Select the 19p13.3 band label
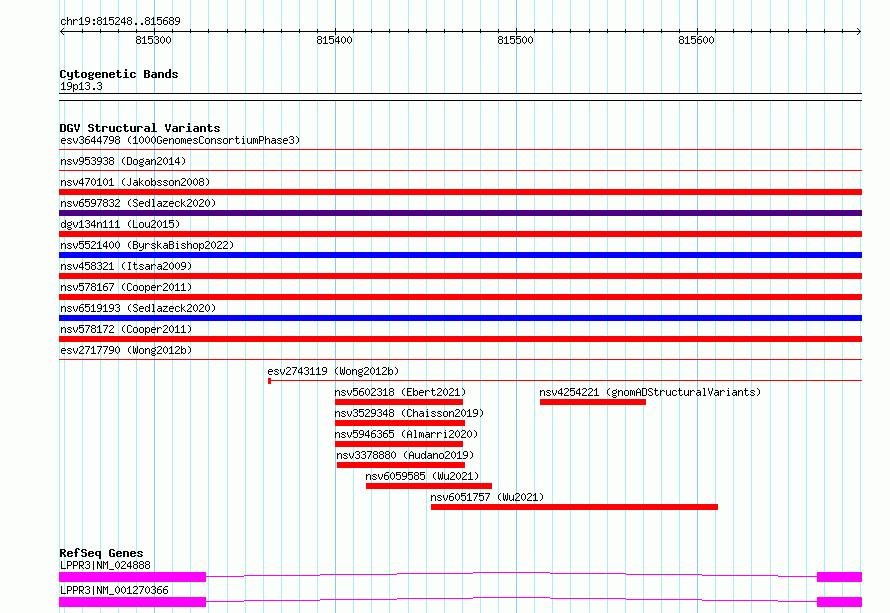Screen dimensions: 890x613 (x=81, y=86)
